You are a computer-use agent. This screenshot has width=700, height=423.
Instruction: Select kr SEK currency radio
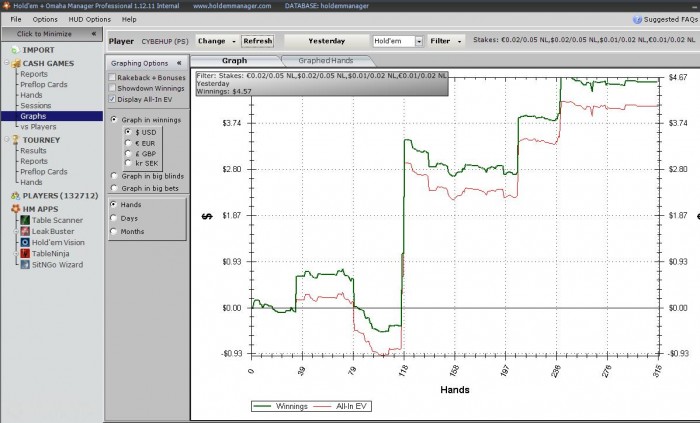coord(128,163)
